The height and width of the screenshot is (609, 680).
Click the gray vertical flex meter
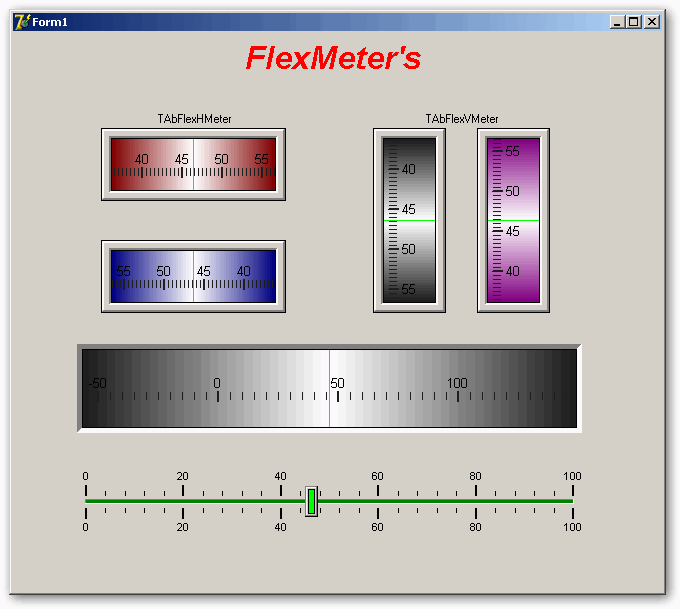click(x=409, y=220)
